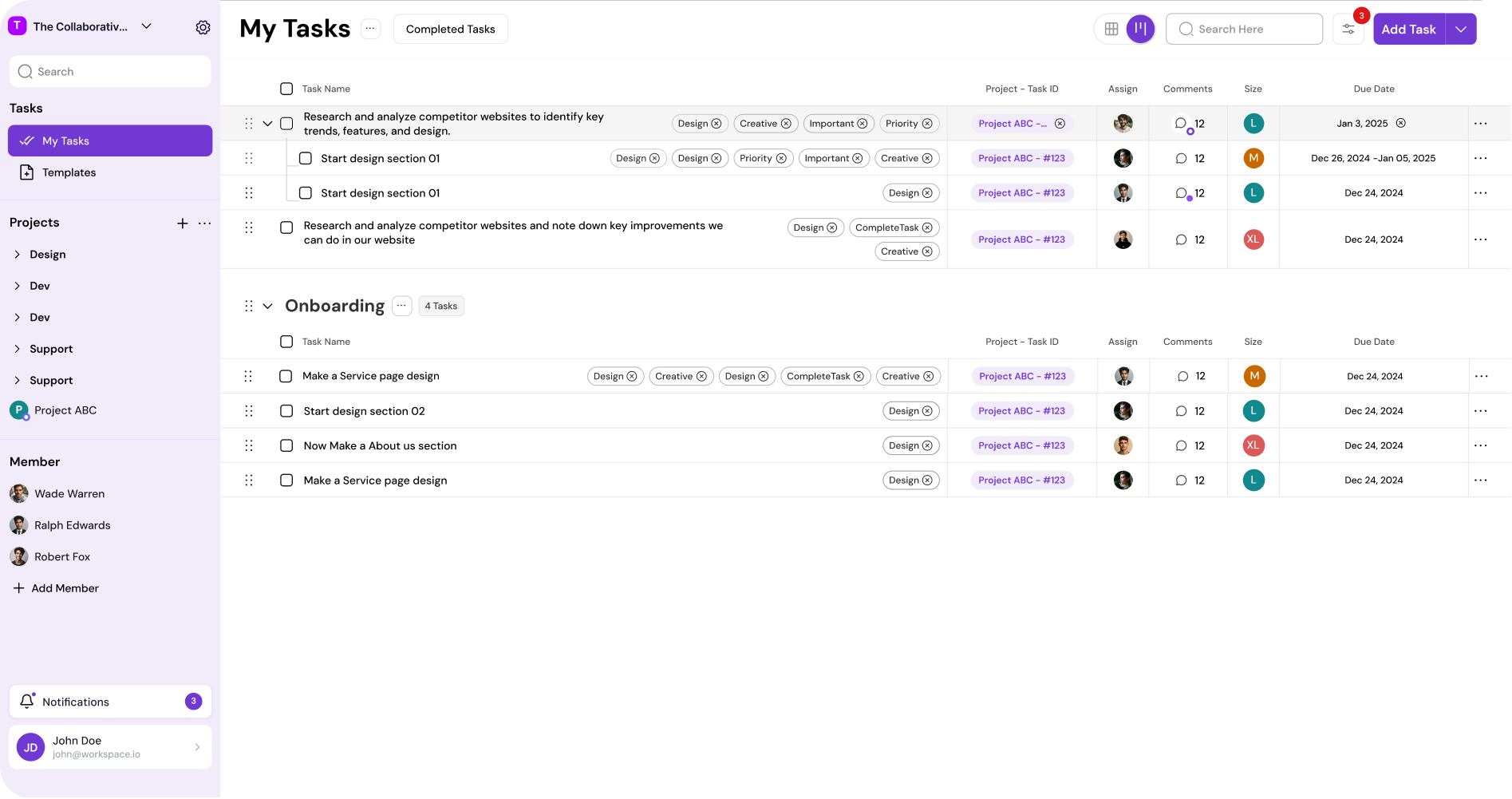Image resolution: width=1512 pixels, height=799 pixels.
Task: Check the competitor websites trends task checkbox
Action: point(286,124)
